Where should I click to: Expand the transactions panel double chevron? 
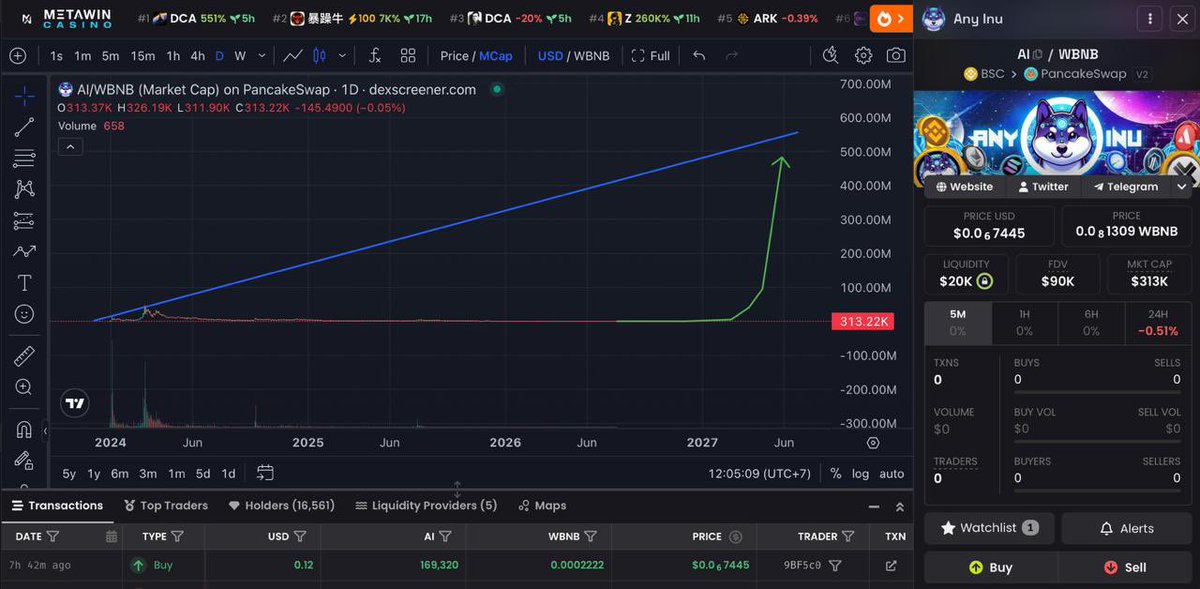[x=899, y=507]
